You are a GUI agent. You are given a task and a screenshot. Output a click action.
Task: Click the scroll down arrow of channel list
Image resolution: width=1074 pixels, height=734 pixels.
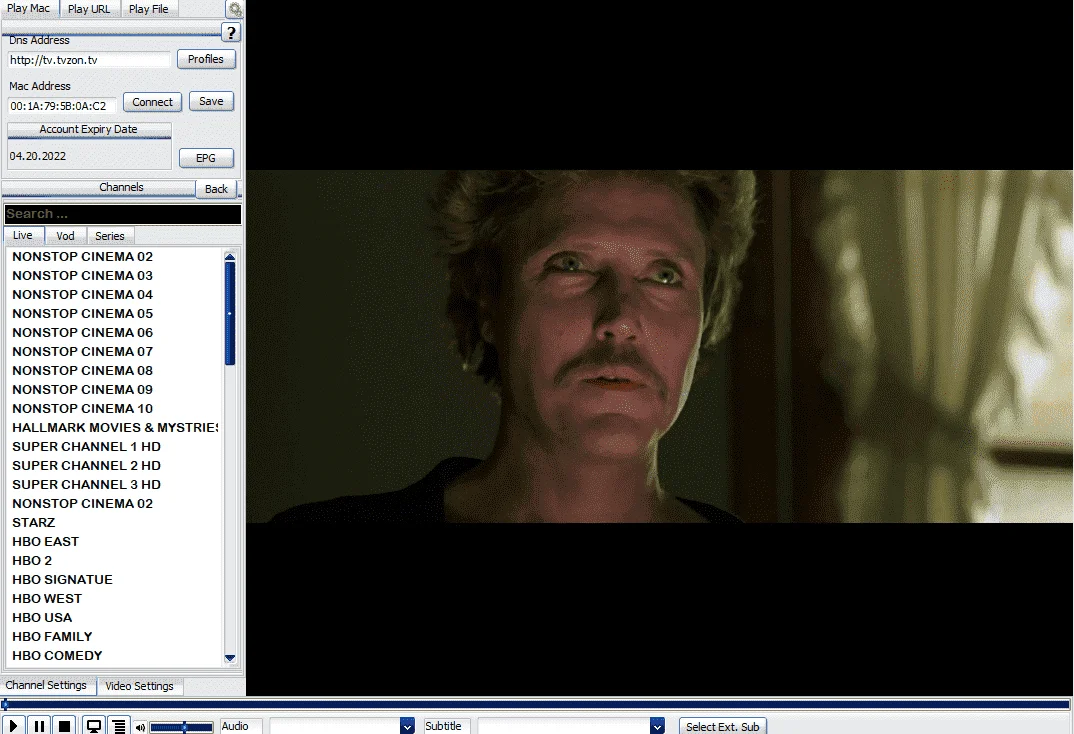point(230,658)
